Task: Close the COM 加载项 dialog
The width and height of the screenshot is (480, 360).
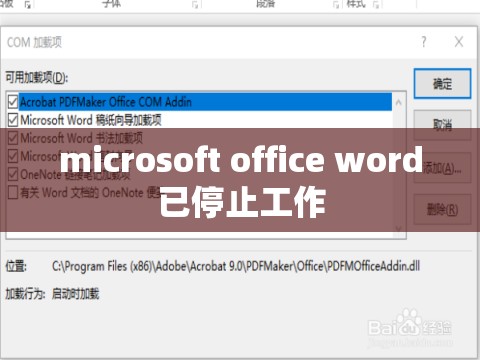Action: click(x=459, y=42)
